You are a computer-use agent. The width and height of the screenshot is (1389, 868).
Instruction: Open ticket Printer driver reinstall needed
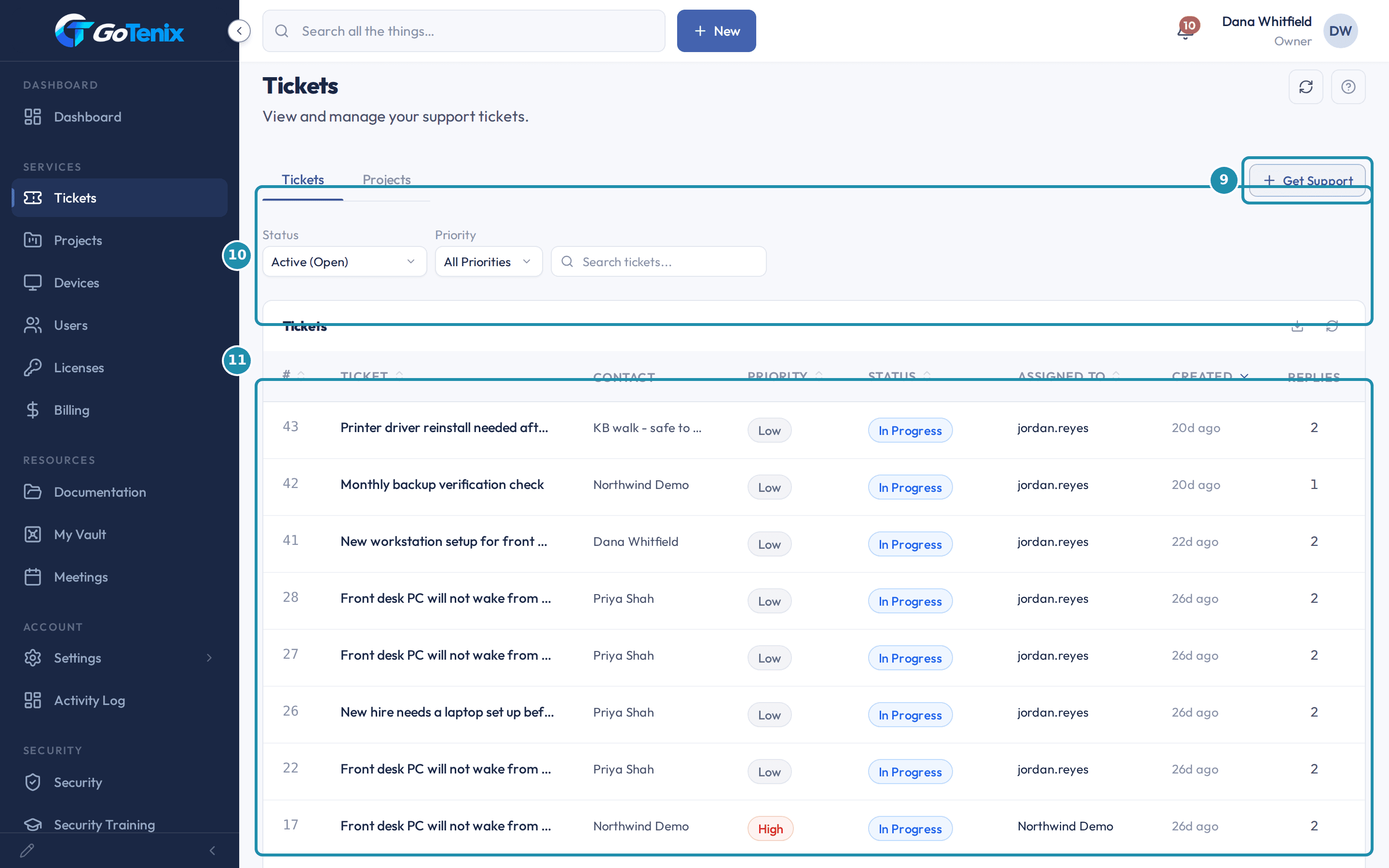point(444,428)
